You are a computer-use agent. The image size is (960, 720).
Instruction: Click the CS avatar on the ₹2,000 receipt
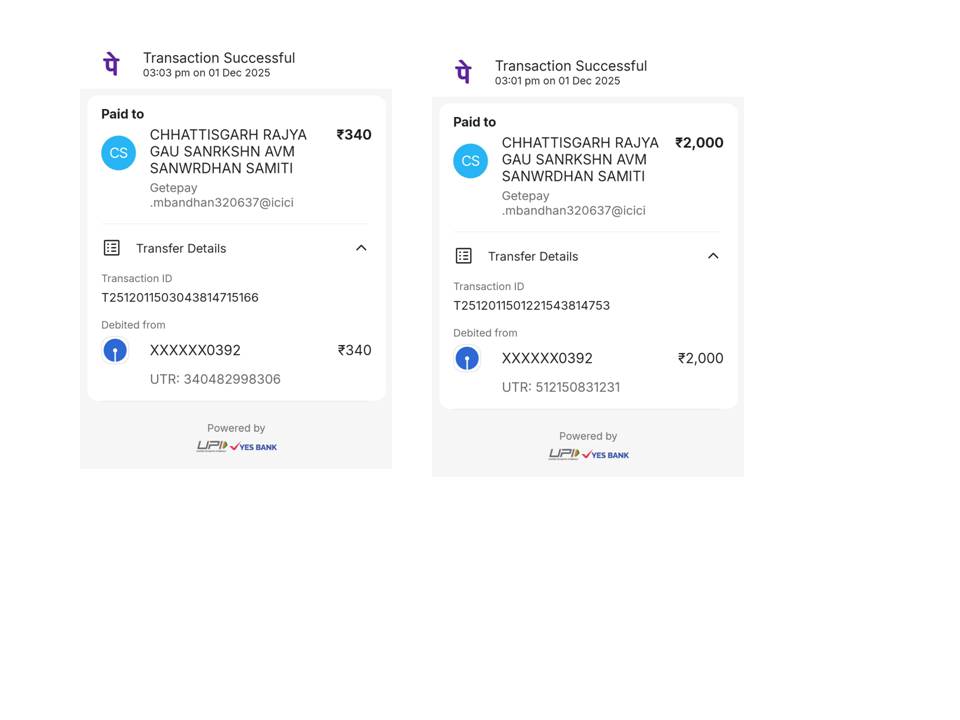pos(470,161)
